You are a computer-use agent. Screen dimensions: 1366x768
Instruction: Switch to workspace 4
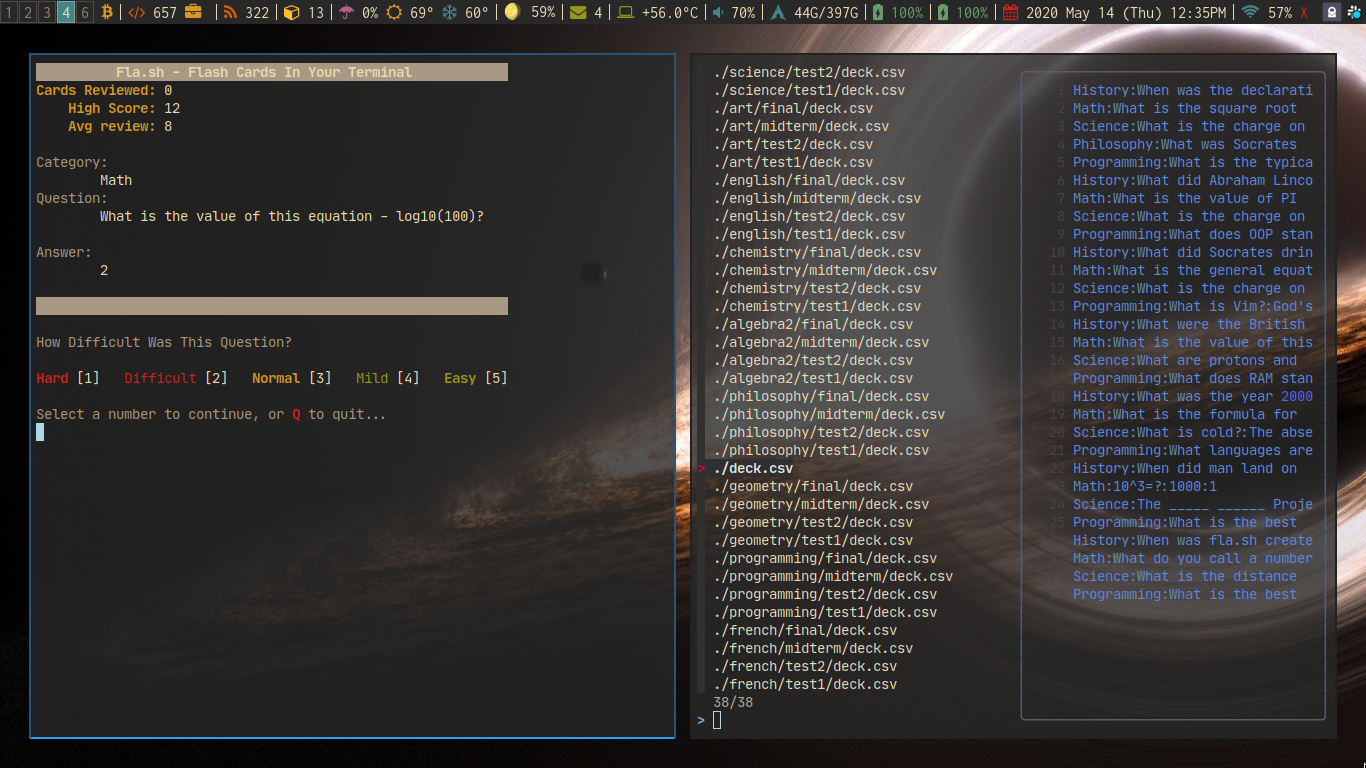(x=65, y=12)
